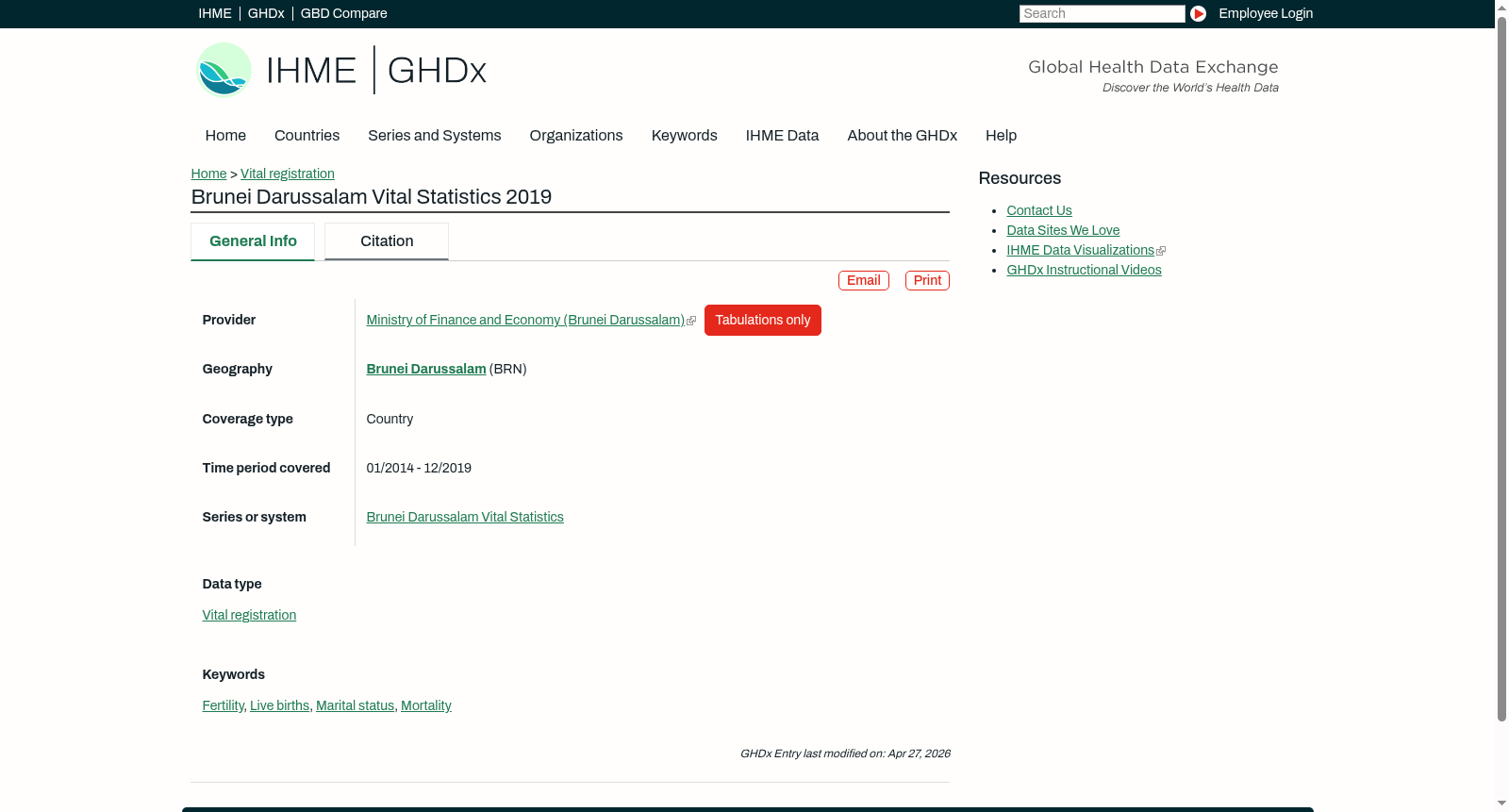This screenshot has width=1509, height=812.
Task: Open About the GHDx menu
Action: click(x=902, y=136)
